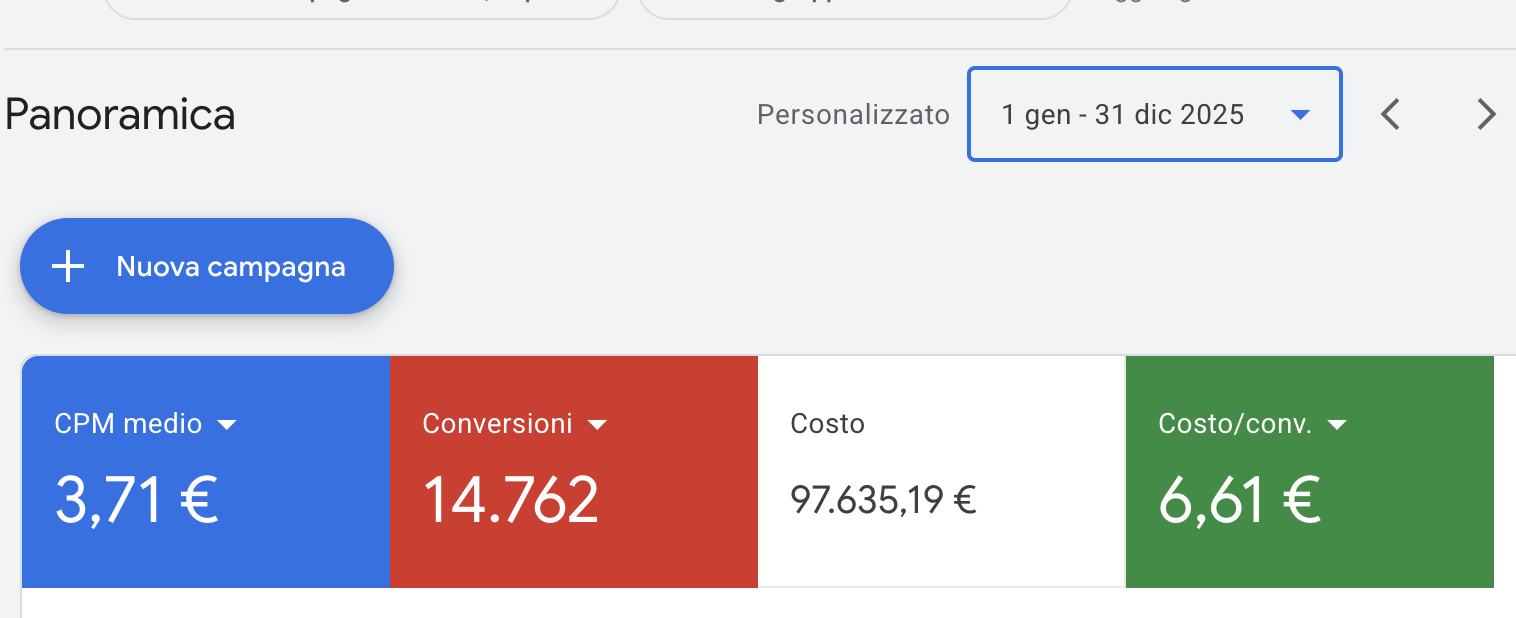The width and height of the screenshot is (1516, 618).
Task: Open the date range selector arrow icon
Action: point(1300,114)
